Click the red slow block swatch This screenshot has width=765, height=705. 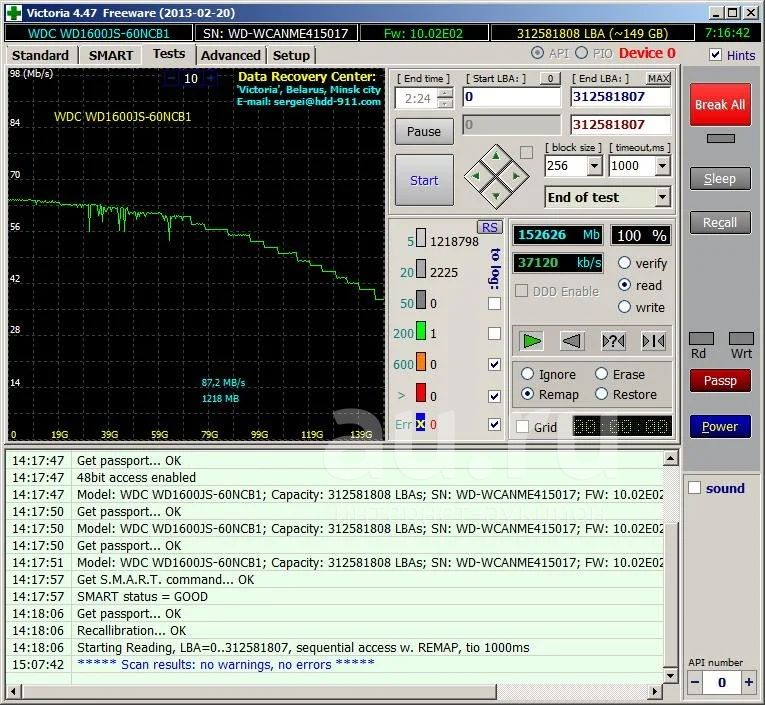tap(421, 392)
